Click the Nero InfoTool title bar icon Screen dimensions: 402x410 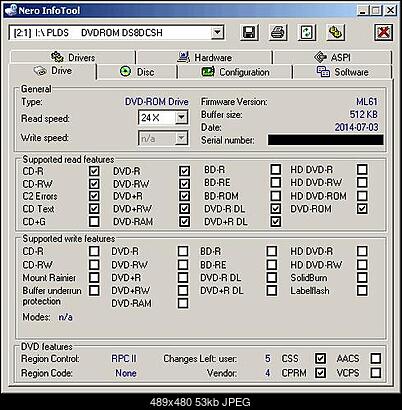point(10,10)
